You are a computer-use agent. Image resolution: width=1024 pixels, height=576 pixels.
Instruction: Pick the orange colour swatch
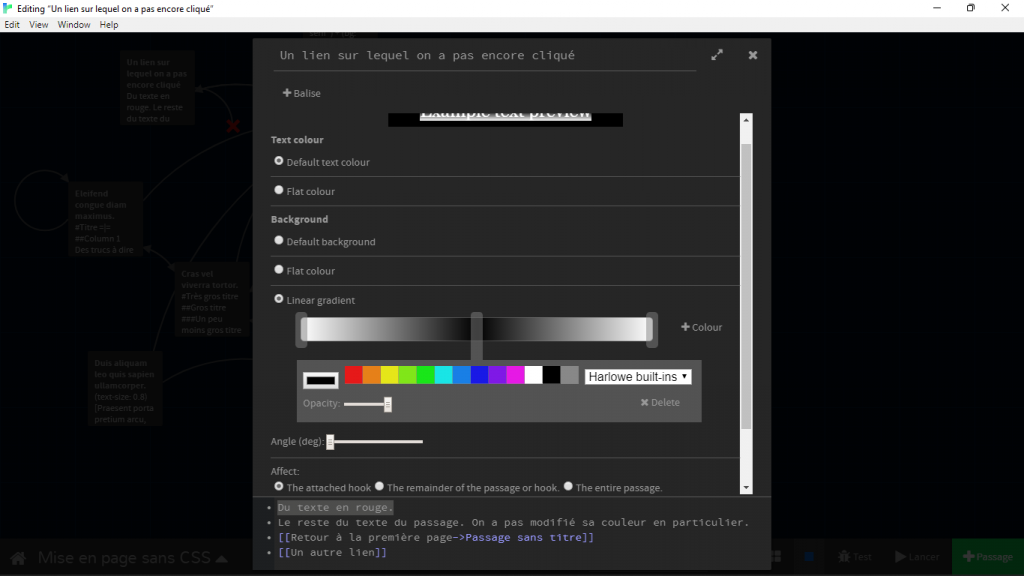pyautogui.click(x=372, y=375)
